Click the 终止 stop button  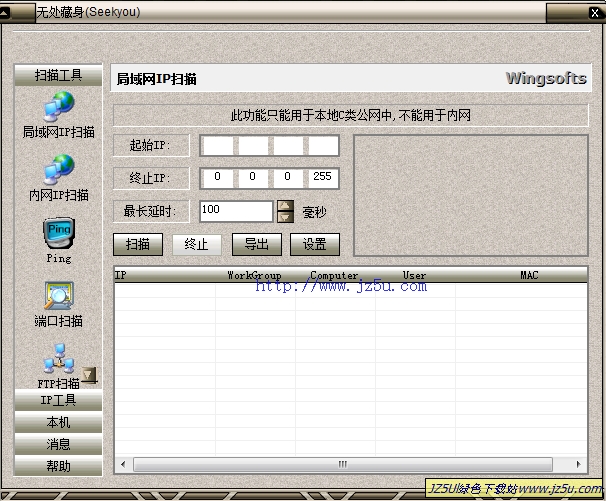(196, 244)
